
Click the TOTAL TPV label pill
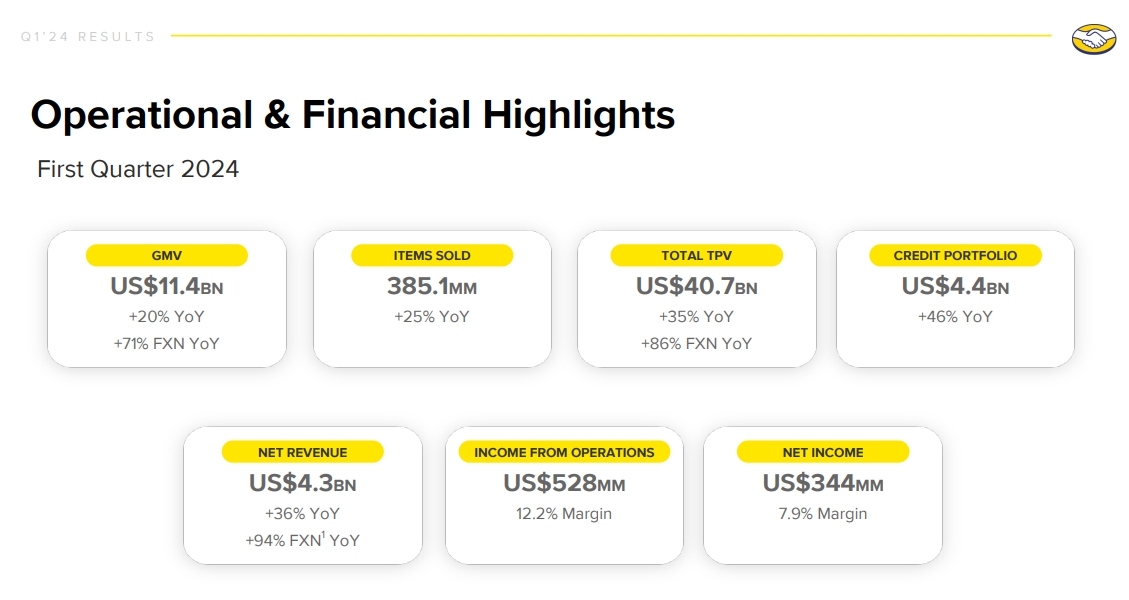coord(696,256)
